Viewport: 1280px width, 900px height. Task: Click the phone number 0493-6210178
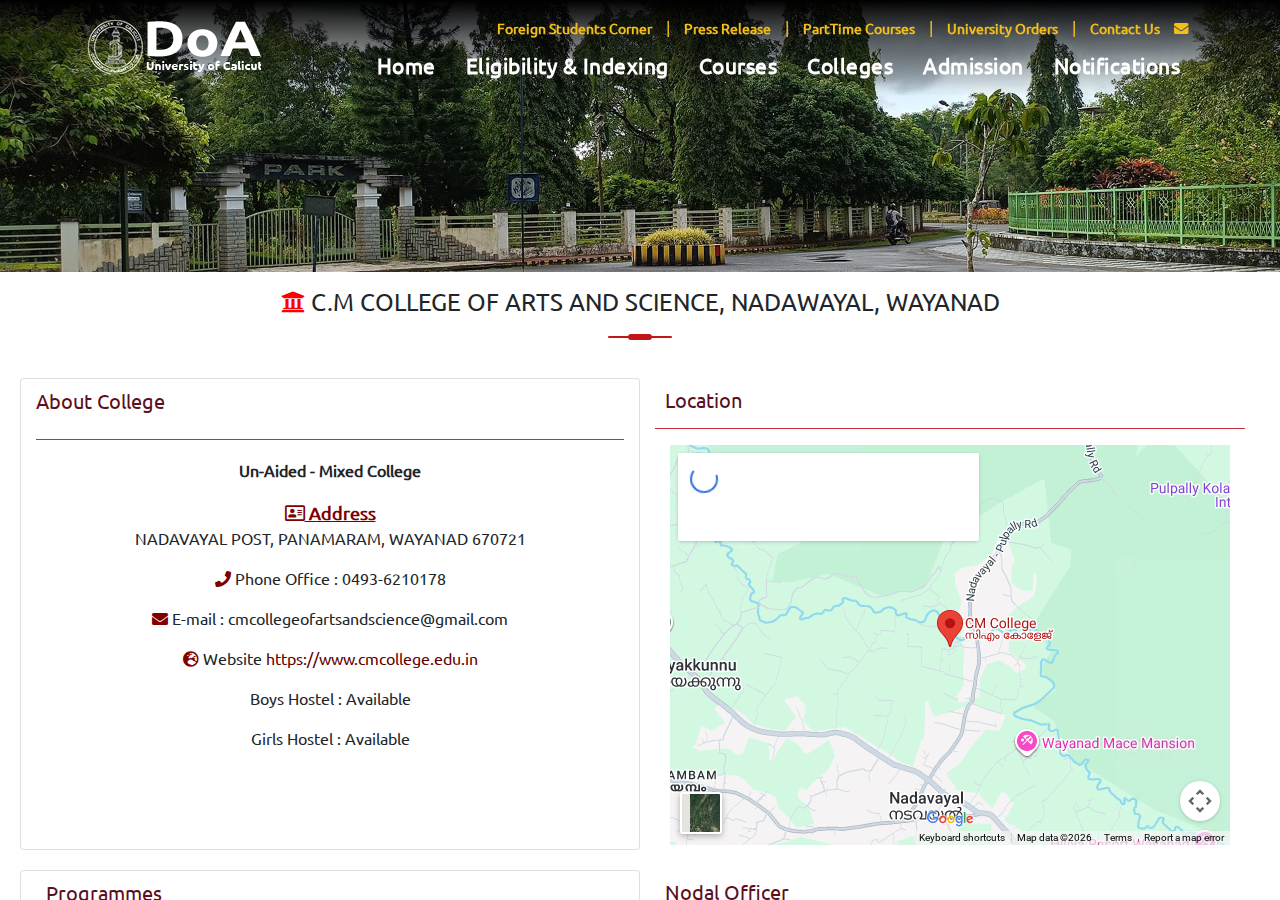[394, 579]
